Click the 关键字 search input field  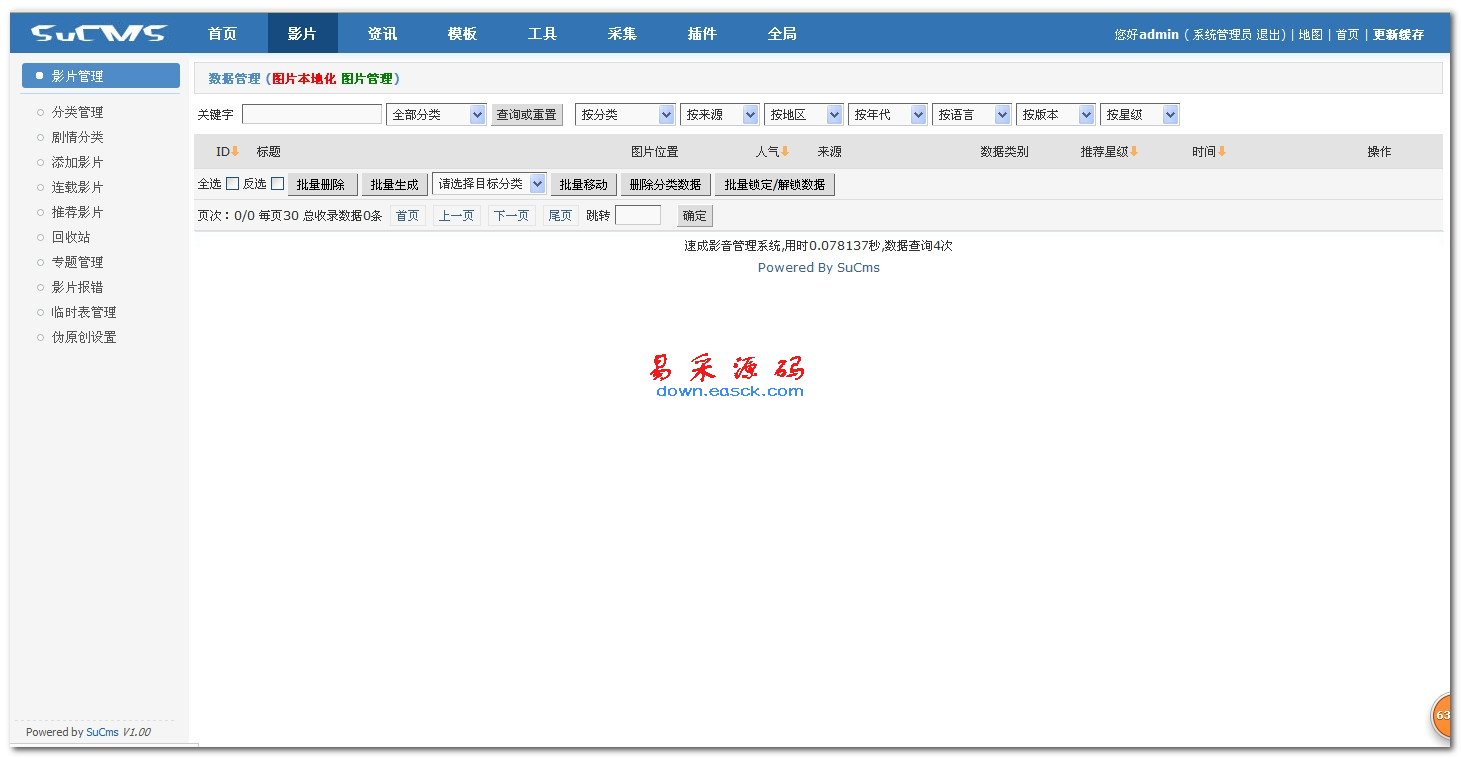312,115
